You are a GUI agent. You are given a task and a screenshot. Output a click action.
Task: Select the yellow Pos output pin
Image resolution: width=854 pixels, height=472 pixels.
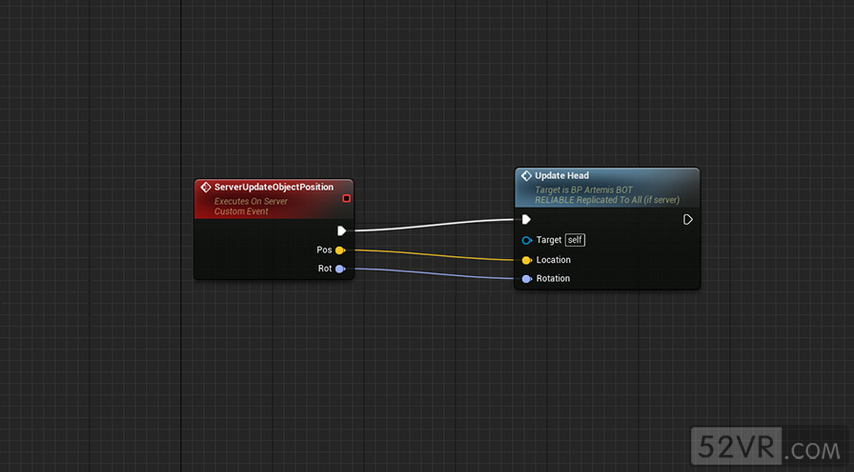pyautogui.click(x=340, y=250)
